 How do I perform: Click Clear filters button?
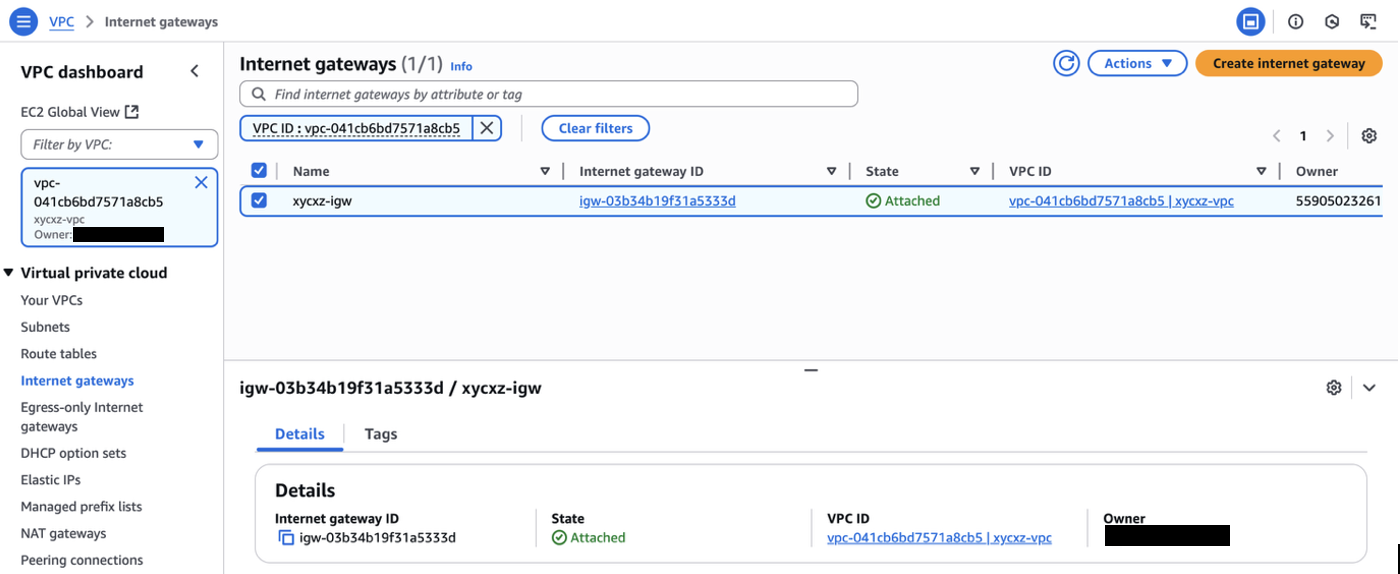pos(595,128)
